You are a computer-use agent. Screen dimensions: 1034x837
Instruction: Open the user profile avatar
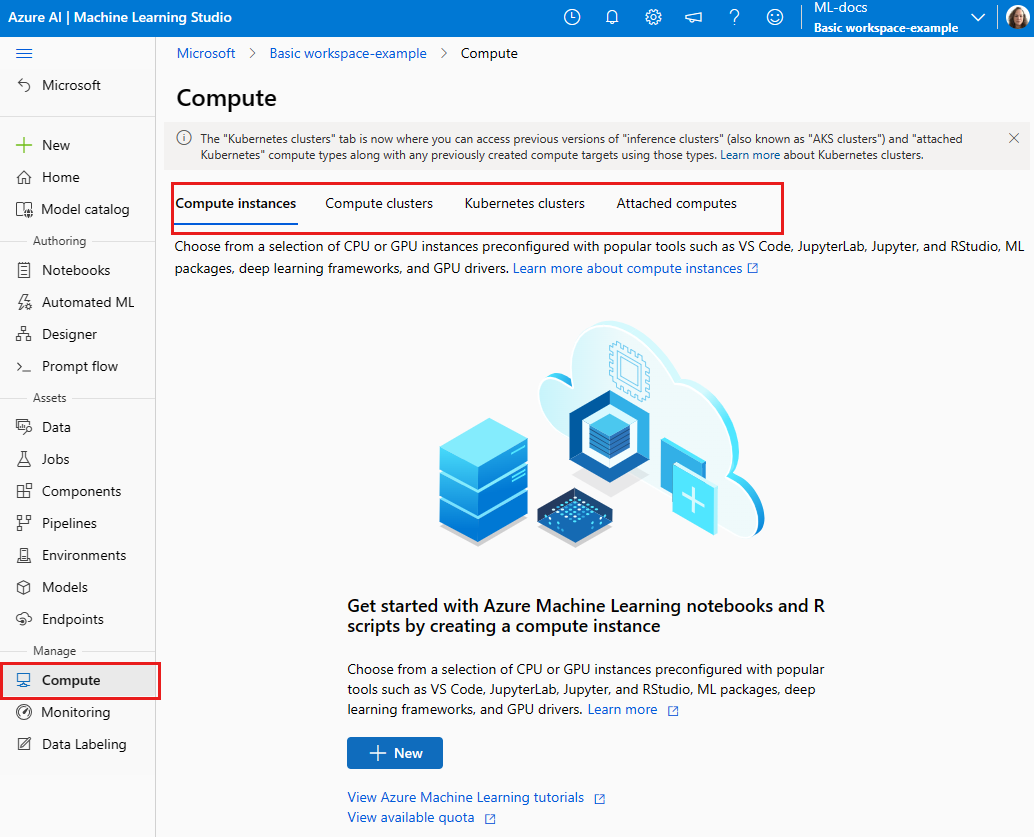pos(1018,17)
